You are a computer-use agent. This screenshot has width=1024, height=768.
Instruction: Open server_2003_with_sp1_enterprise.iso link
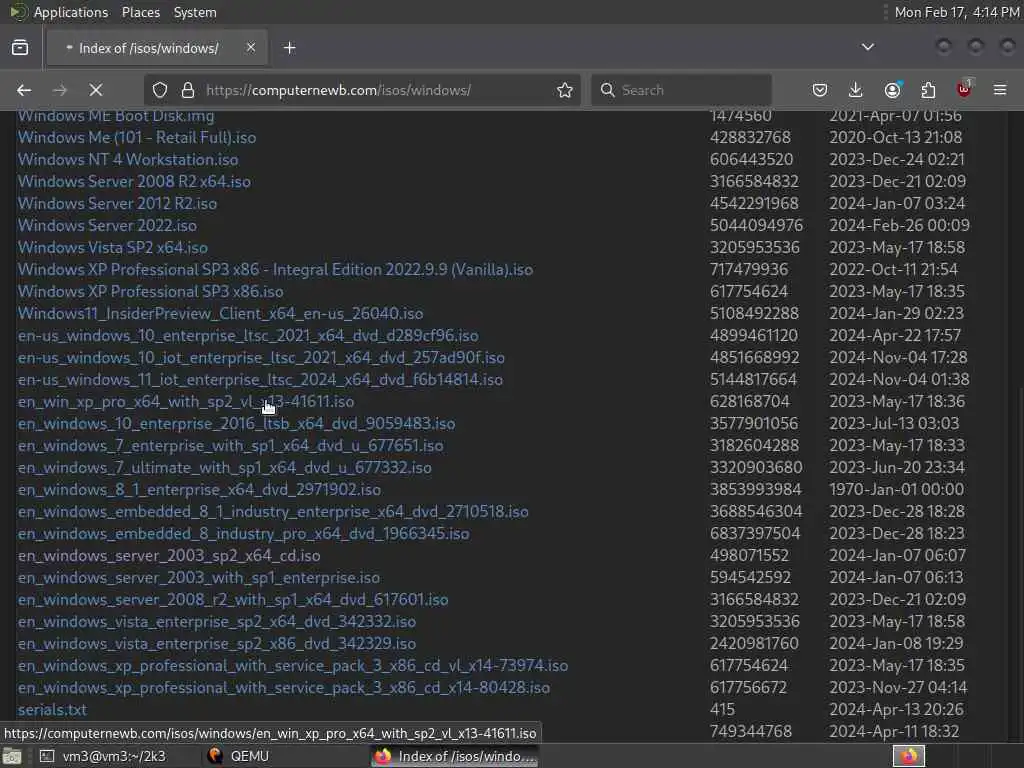[199, 578]
